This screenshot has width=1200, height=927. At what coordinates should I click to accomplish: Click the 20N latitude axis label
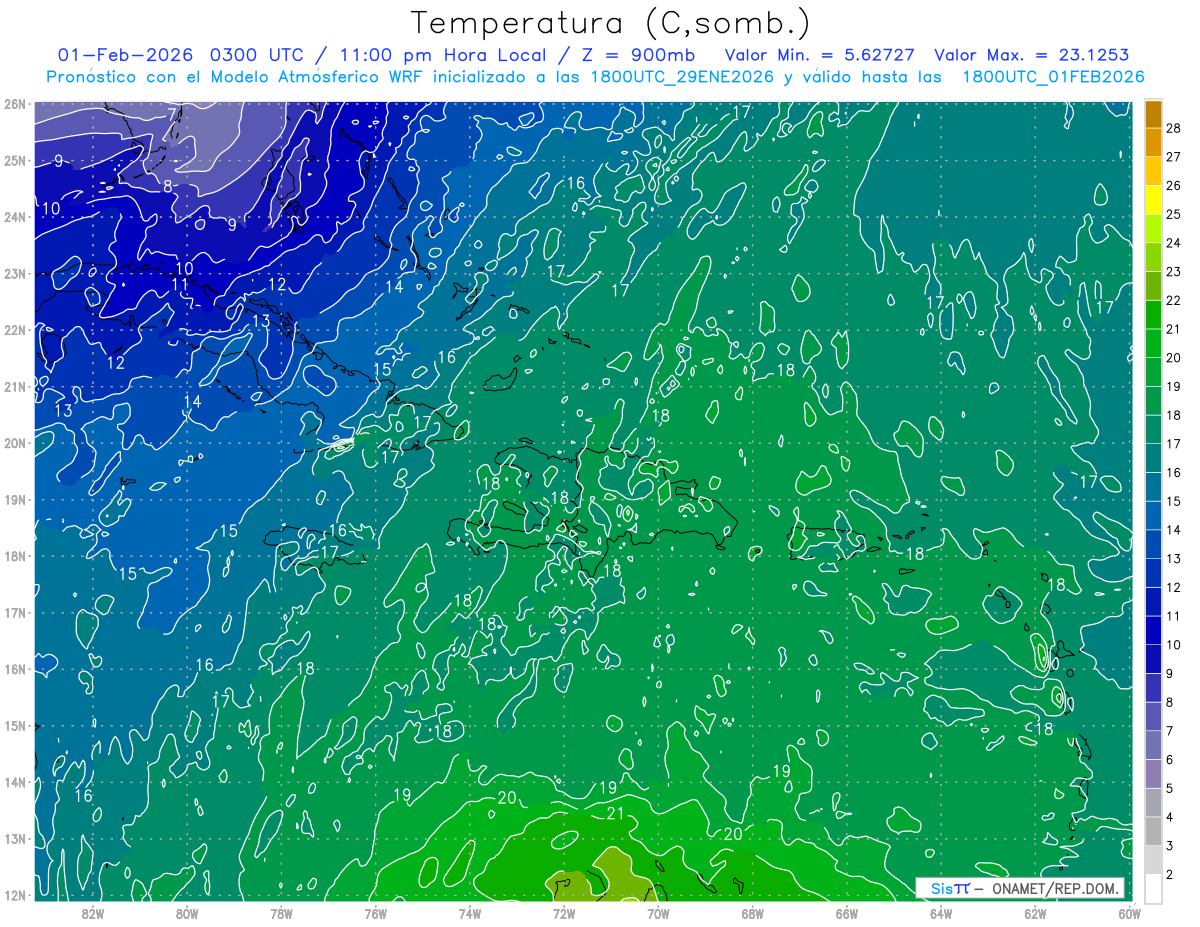(x=14, y=443)
